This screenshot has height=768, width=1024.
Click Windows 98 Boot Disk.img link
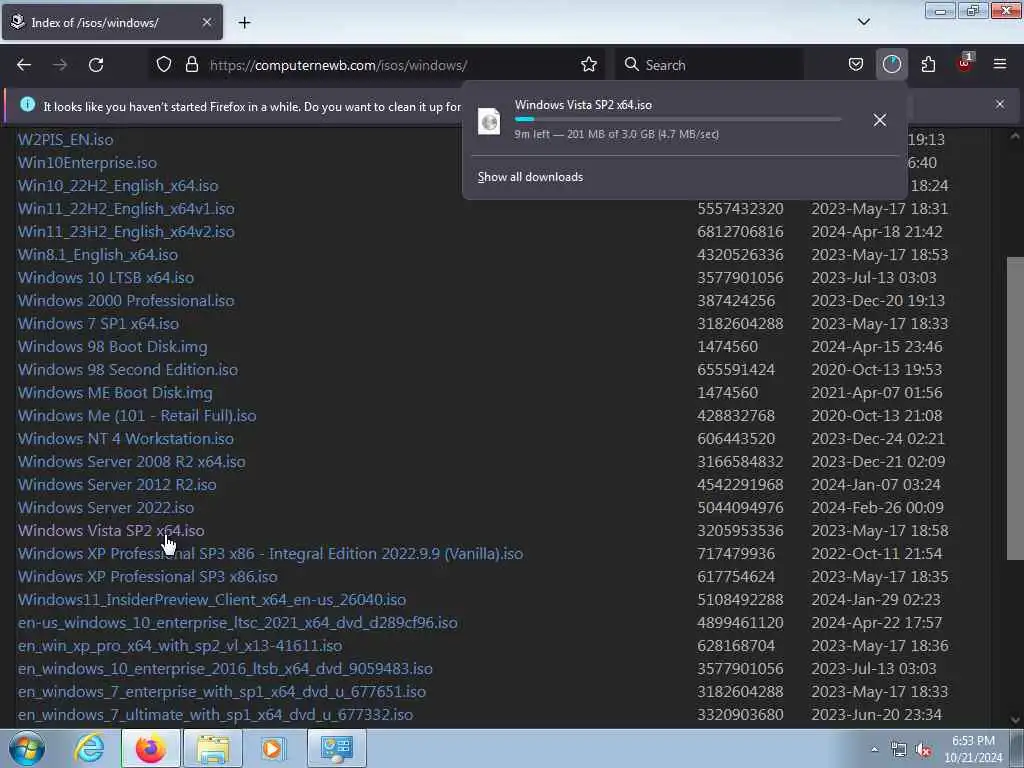(112, 347)
